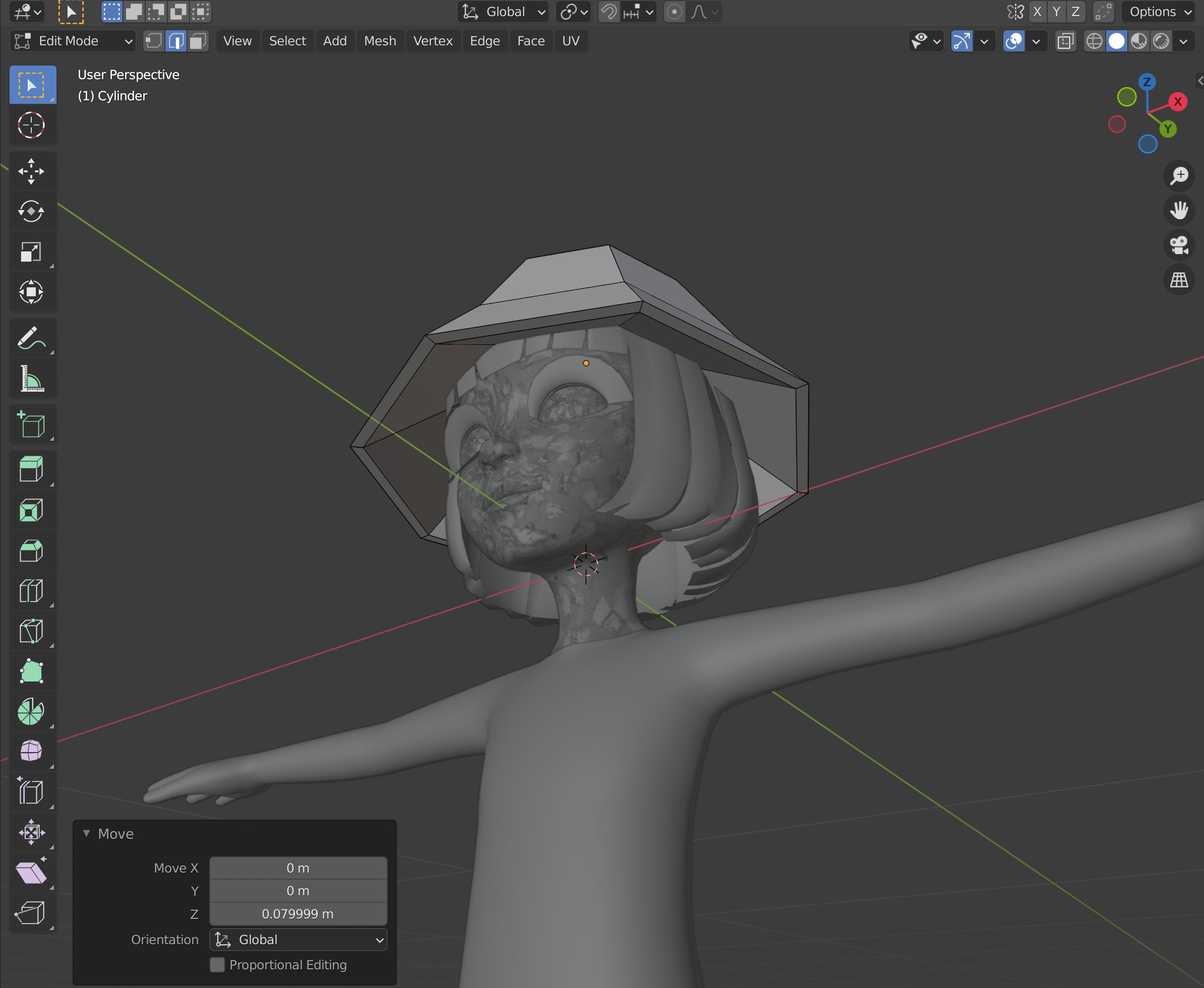Switch to face select mode
Image resolution: width=1204 pixels, height=988 pixels.
coord(198,41)
